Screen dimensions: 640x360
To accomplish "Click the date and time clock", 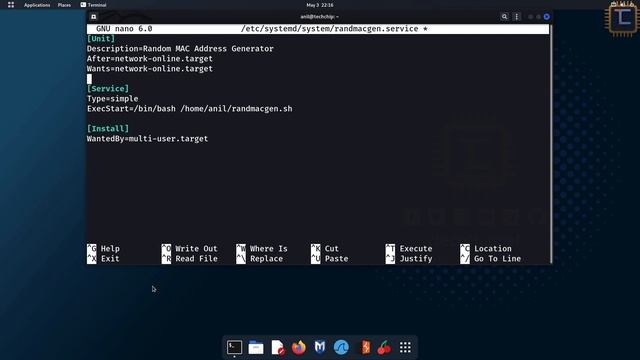I will click(x=320, y=5).
